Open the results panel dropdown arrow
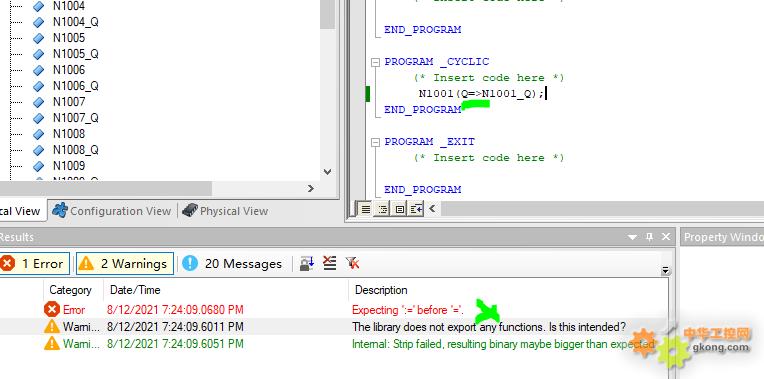This screenshot has width=764, height=379. click(632, 237)
